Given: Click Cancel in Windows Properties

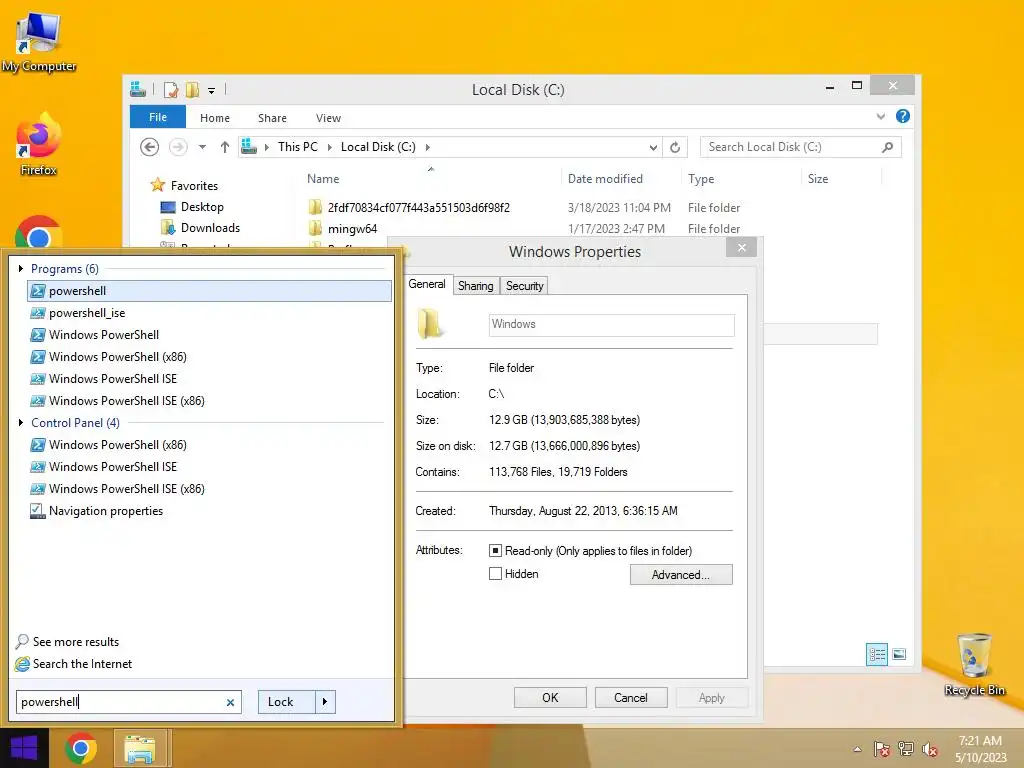Looking at the screenshot, I should (x=631, y=697).
